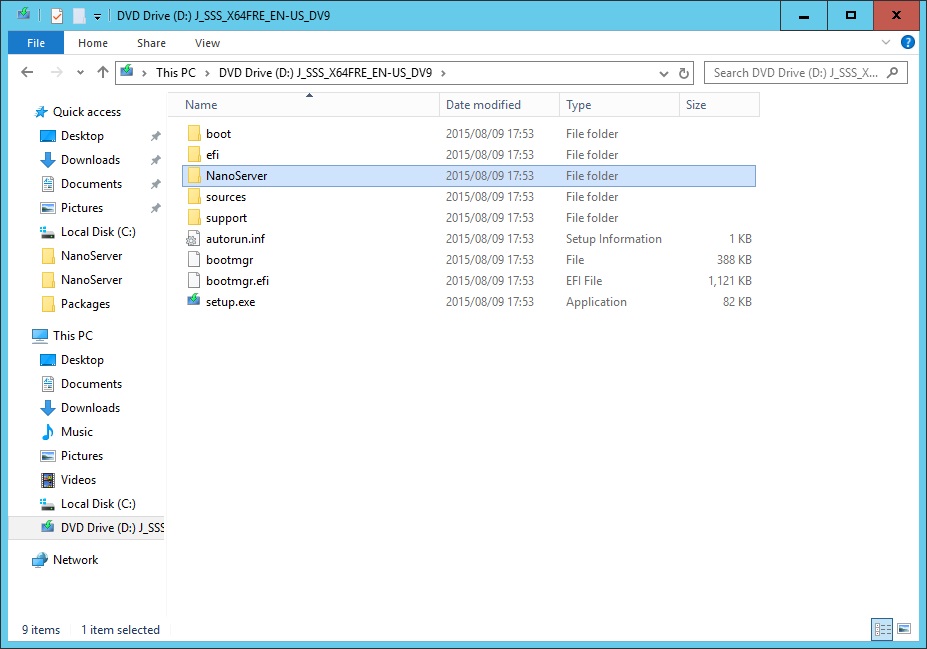
Task: Expand the chevron after This PC in the address bar
Action: [207, 73]
